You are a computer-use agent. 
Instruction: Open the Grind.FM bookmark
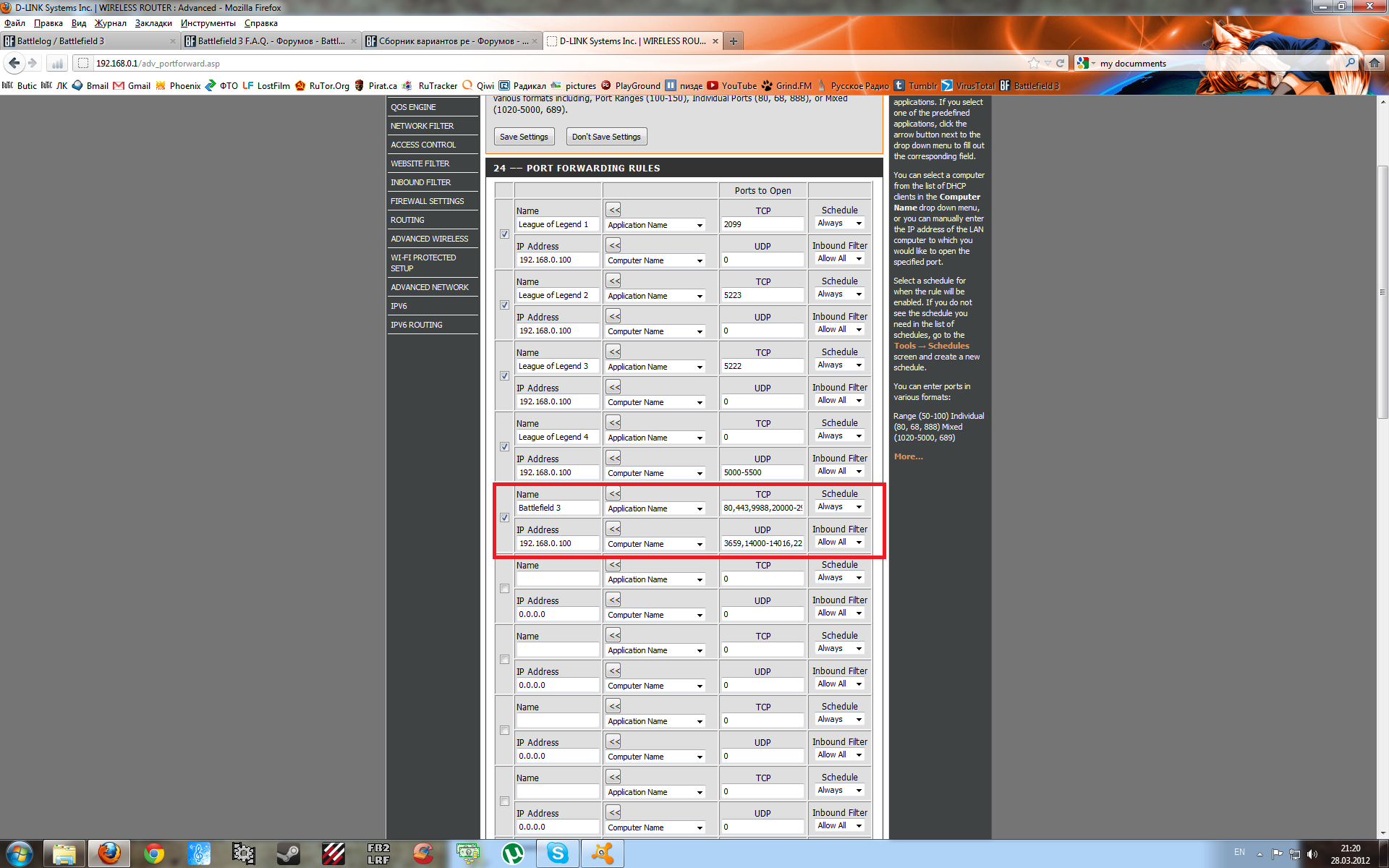[786, 85]
